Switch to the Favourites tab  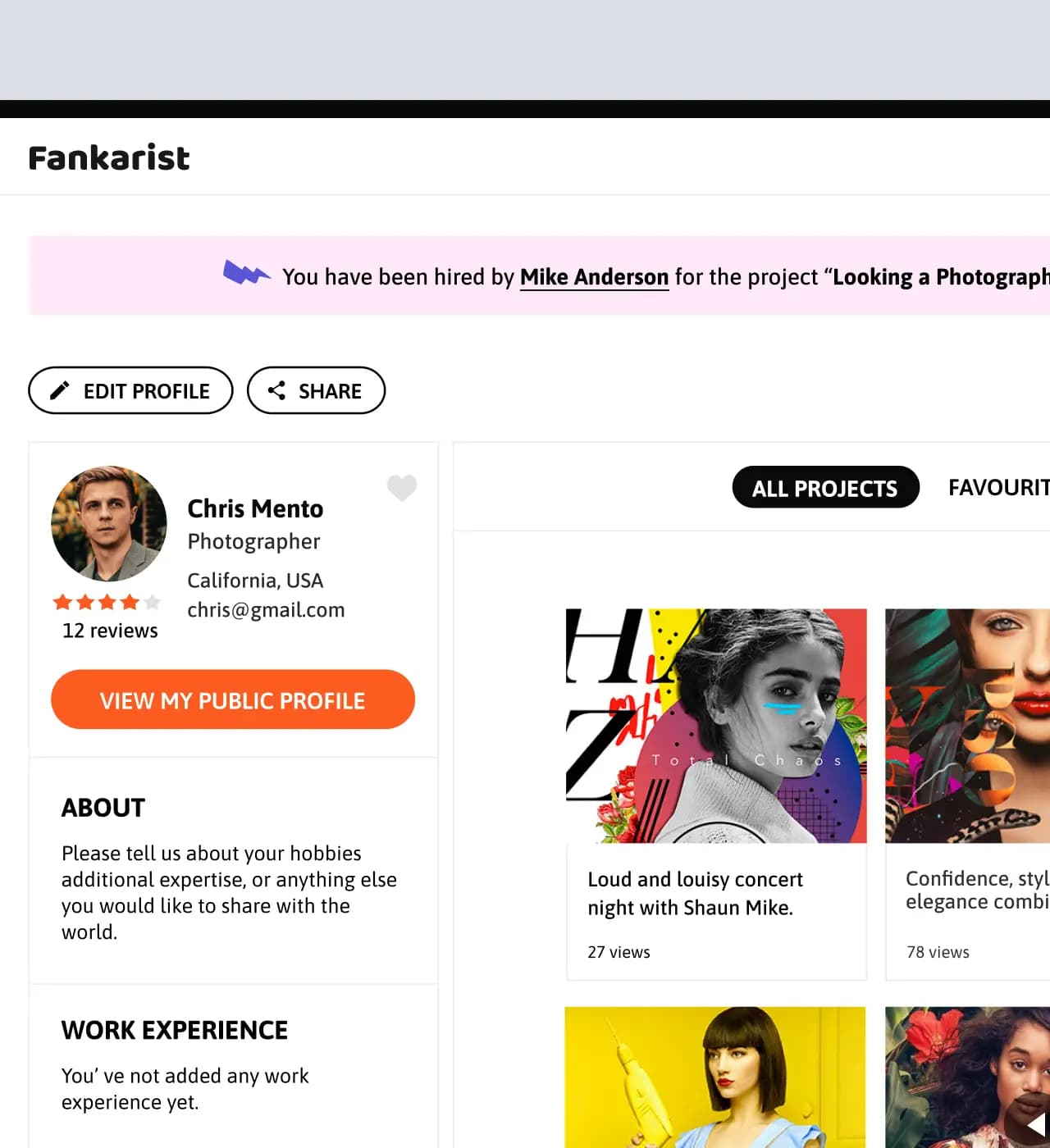[x=998, y=488]
